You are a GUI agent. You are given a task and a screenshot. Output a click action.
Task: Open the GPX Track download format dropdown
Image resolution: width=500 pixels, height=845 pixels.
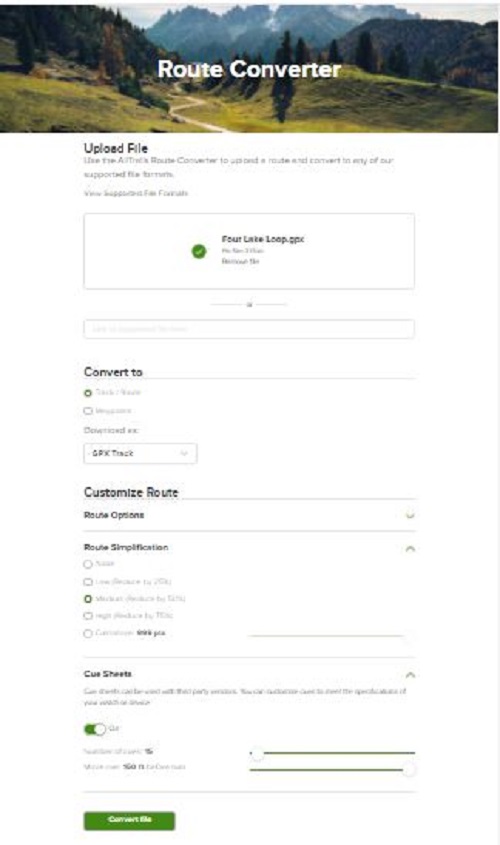140,453
